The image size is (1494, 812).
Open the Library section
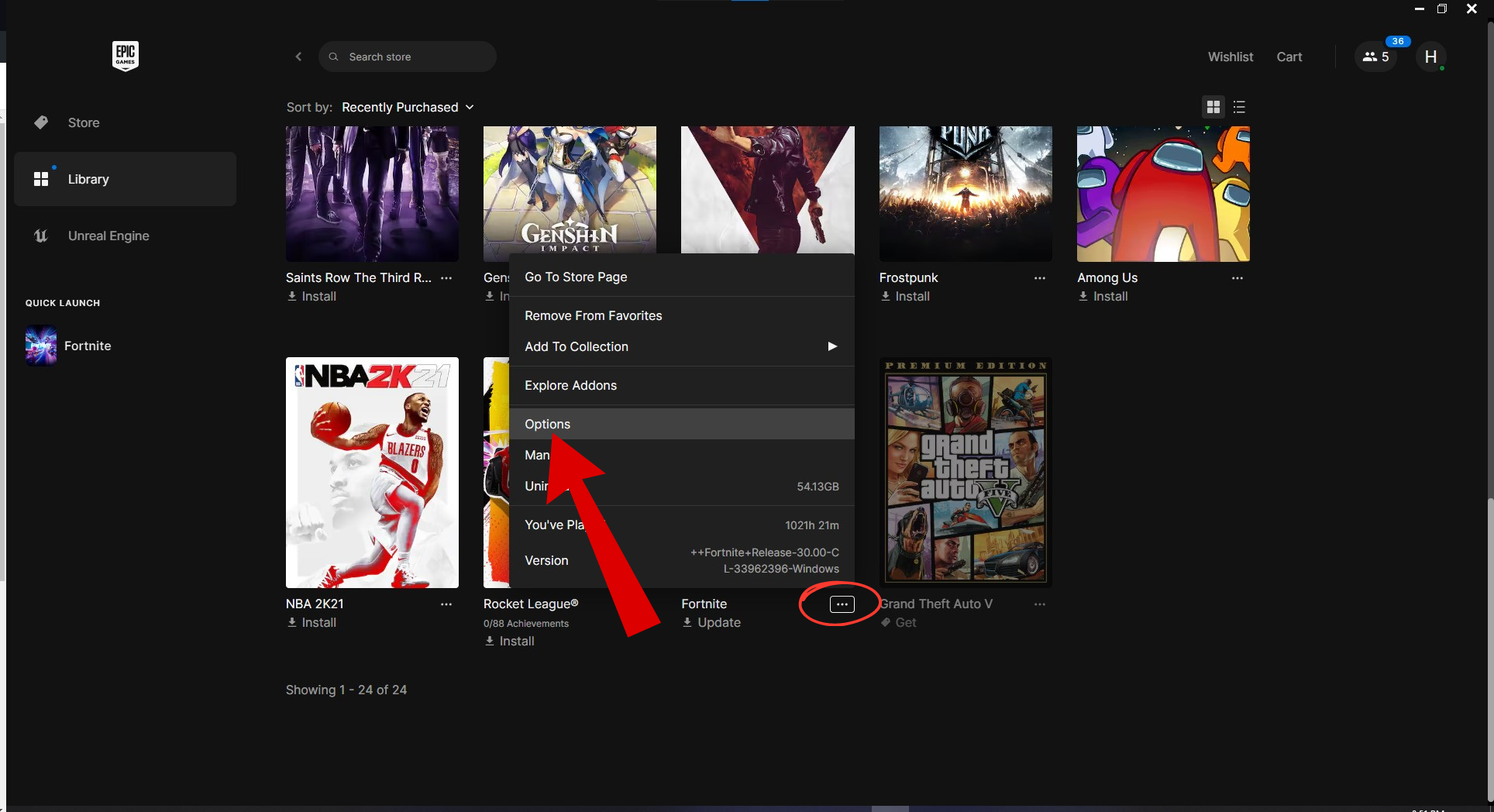click(125, 179)
